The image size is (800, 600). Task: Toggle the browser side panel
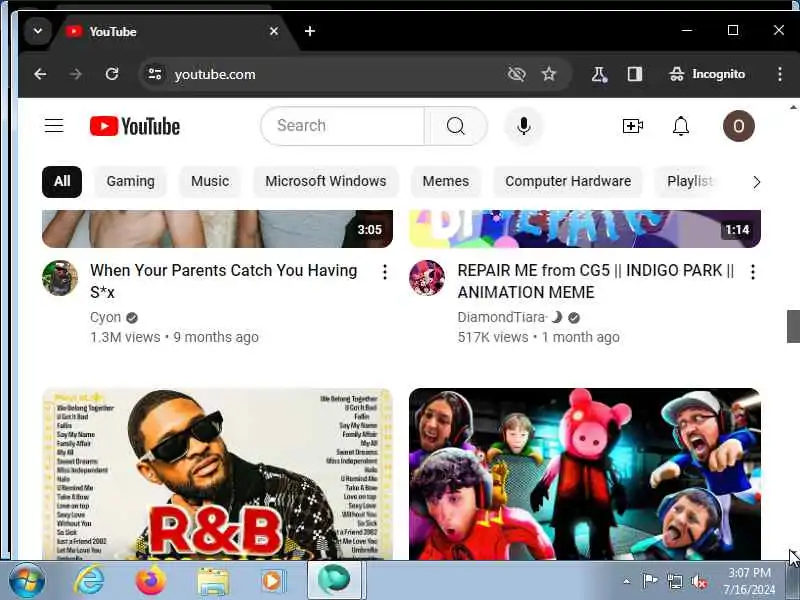(x=635, y=74)
